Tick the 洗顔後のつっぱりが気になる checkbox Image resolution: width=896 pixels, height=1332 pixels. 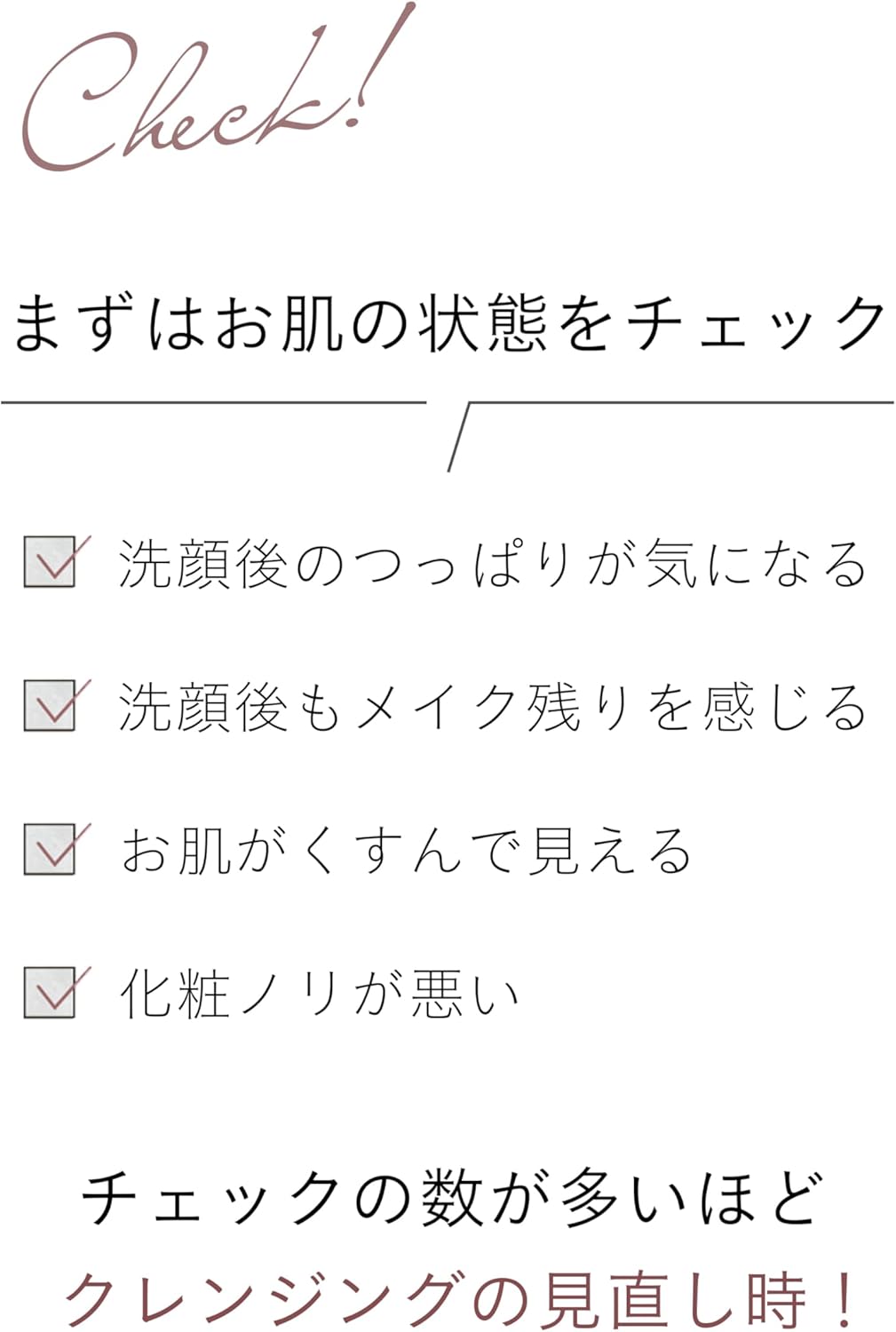click(50, 563)
